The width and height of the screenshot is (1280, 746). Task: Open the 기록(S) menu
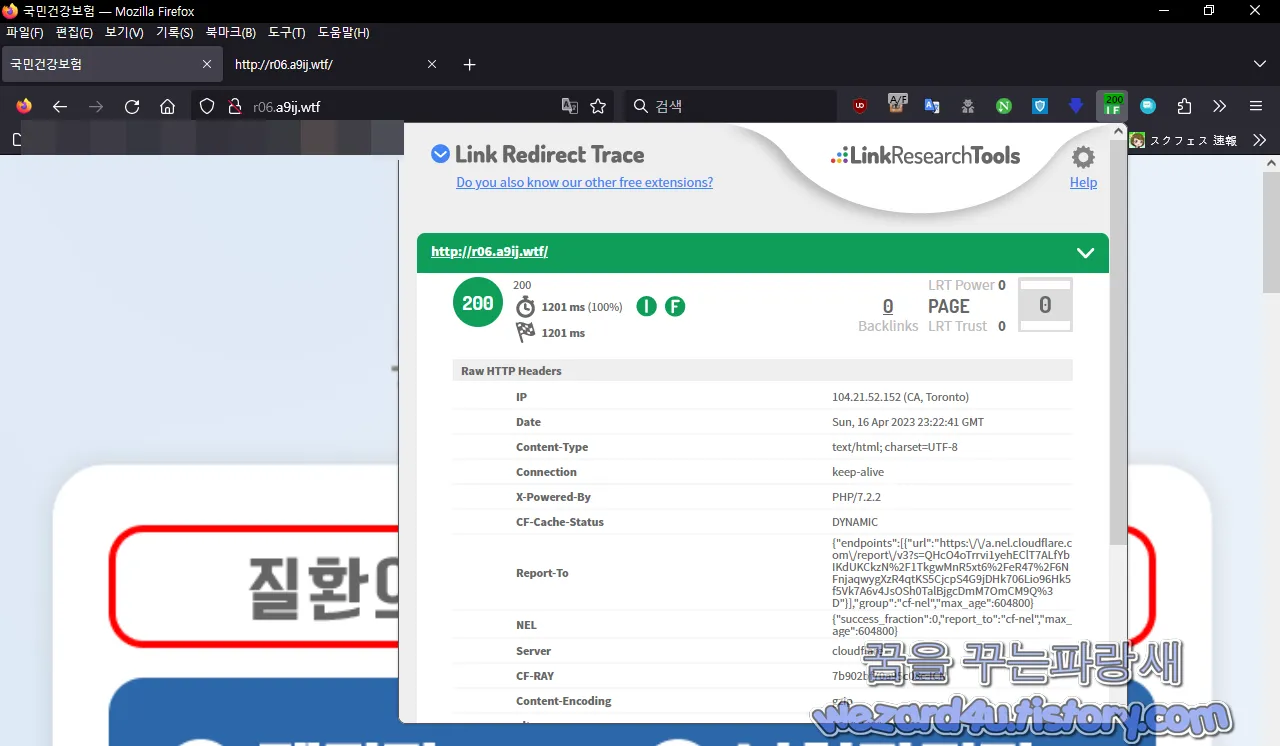[175, 32]
